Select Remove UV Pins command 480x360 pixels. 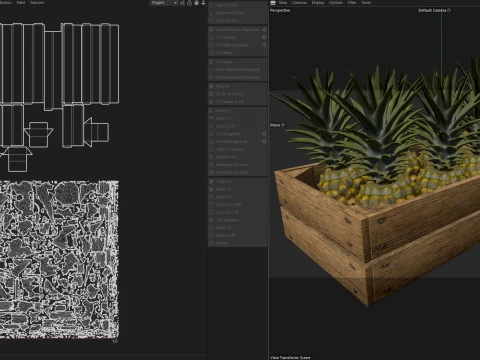point(238,13)
